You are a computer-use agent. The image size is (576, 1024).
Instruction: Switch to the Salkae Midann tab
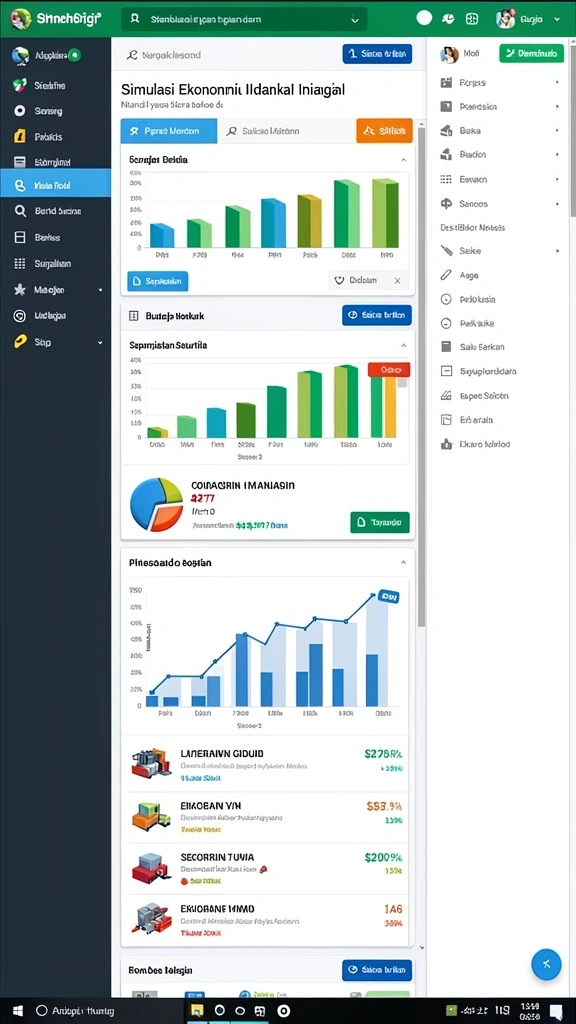click(263, 131)
